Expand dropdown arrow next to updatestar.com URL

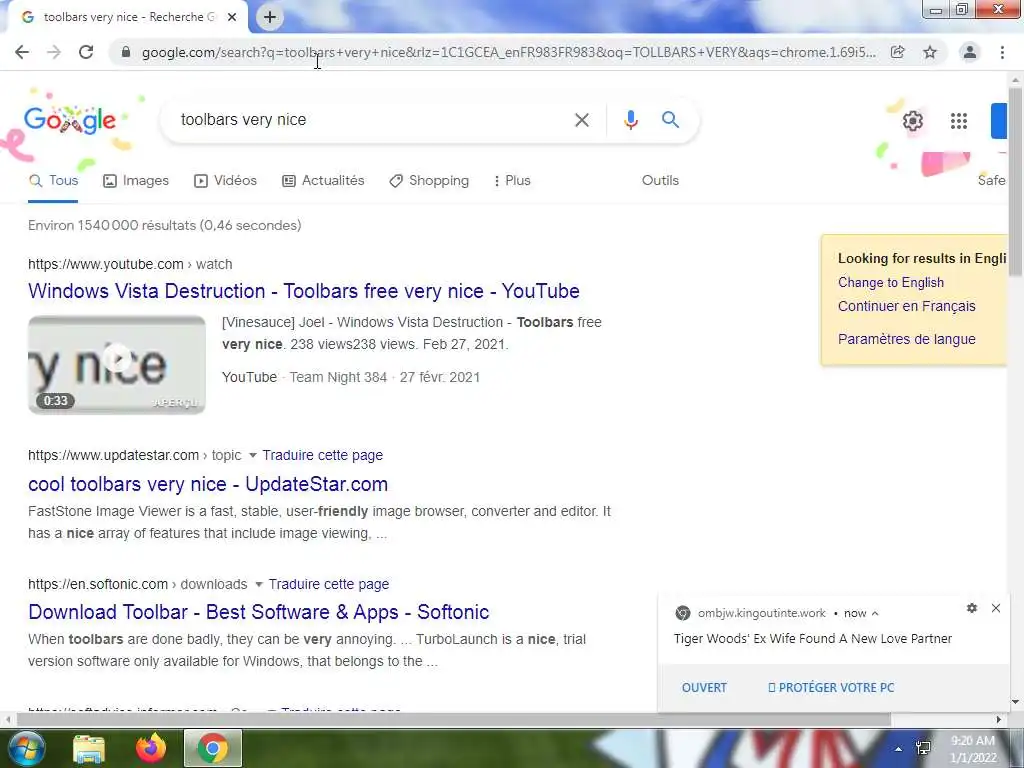253,455
